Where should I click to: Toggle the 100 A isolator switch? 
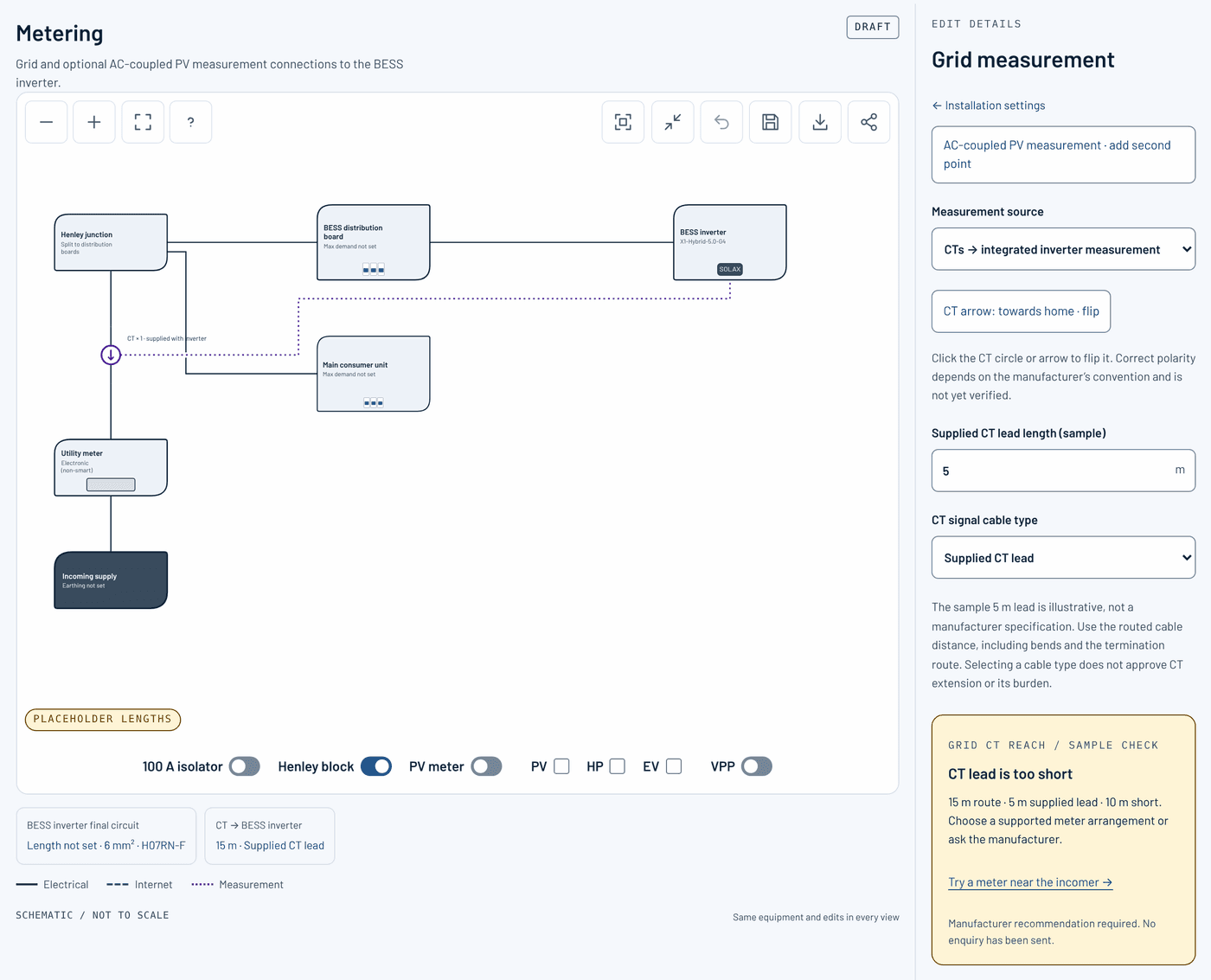[x=245, y=766]
